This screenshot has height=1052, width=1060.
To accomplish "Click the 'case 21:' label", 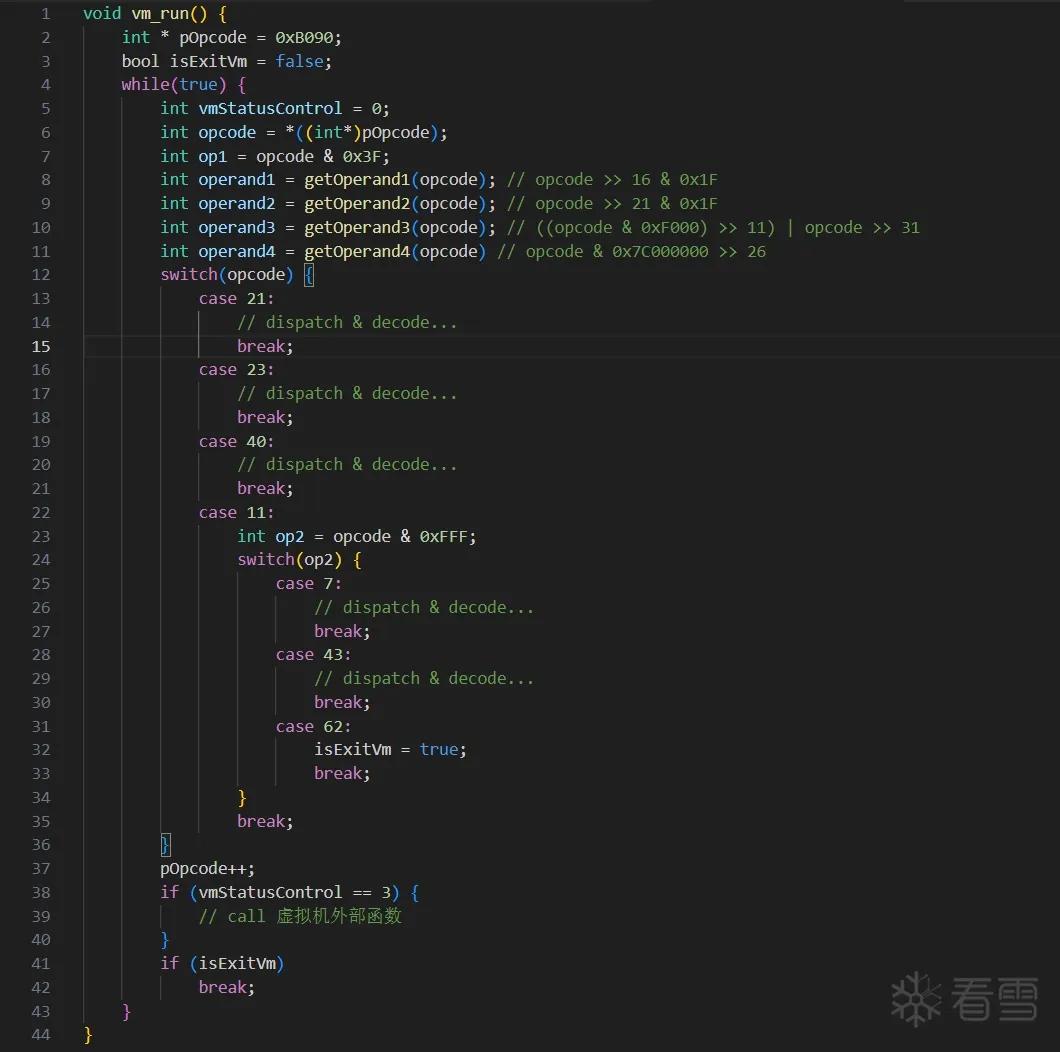I will 237,299.
